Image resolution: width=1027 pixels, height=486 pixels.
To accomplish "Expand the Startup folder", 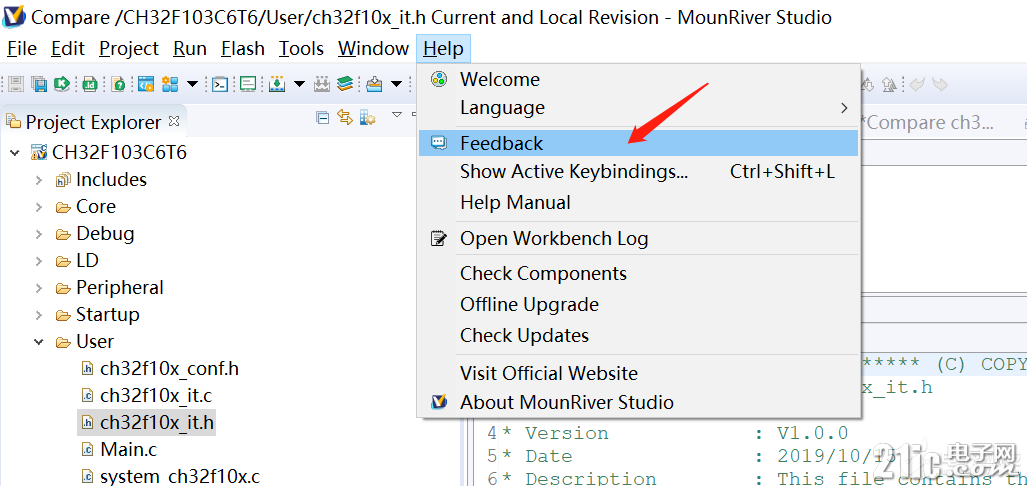I will coord(39,315).
